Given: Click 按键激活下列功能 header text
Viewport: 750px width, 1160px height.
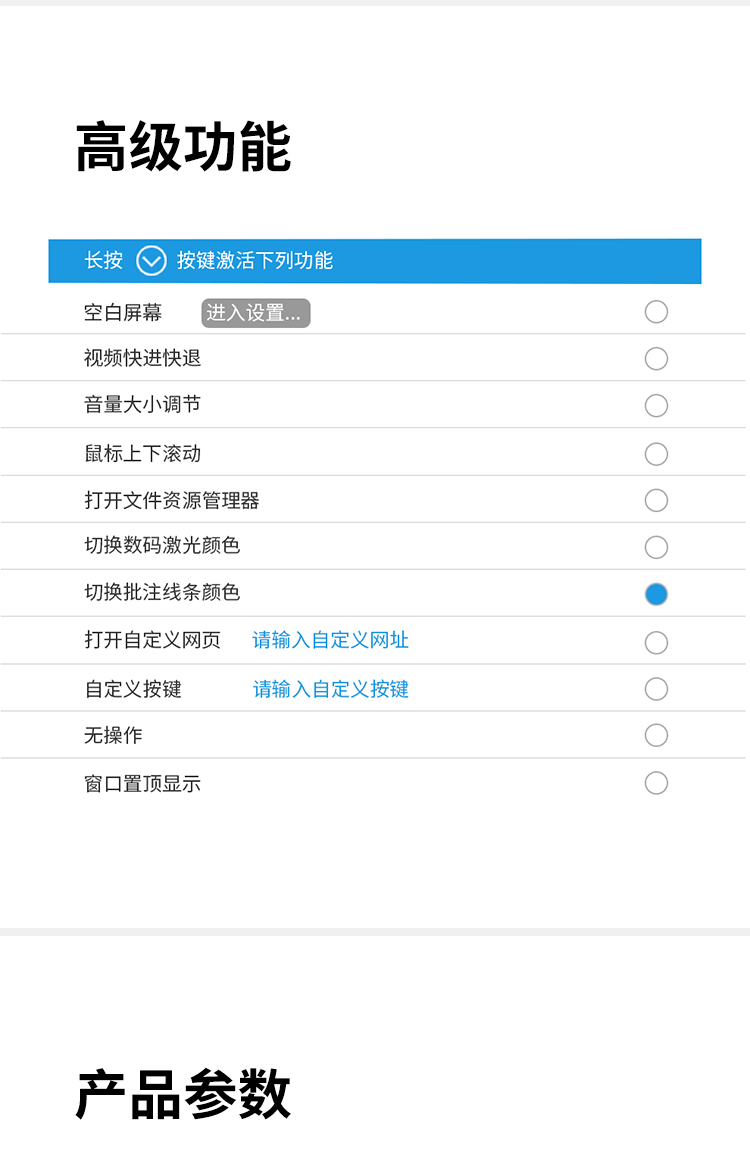Looking at the screenshot, I should [x=255, y=260].
